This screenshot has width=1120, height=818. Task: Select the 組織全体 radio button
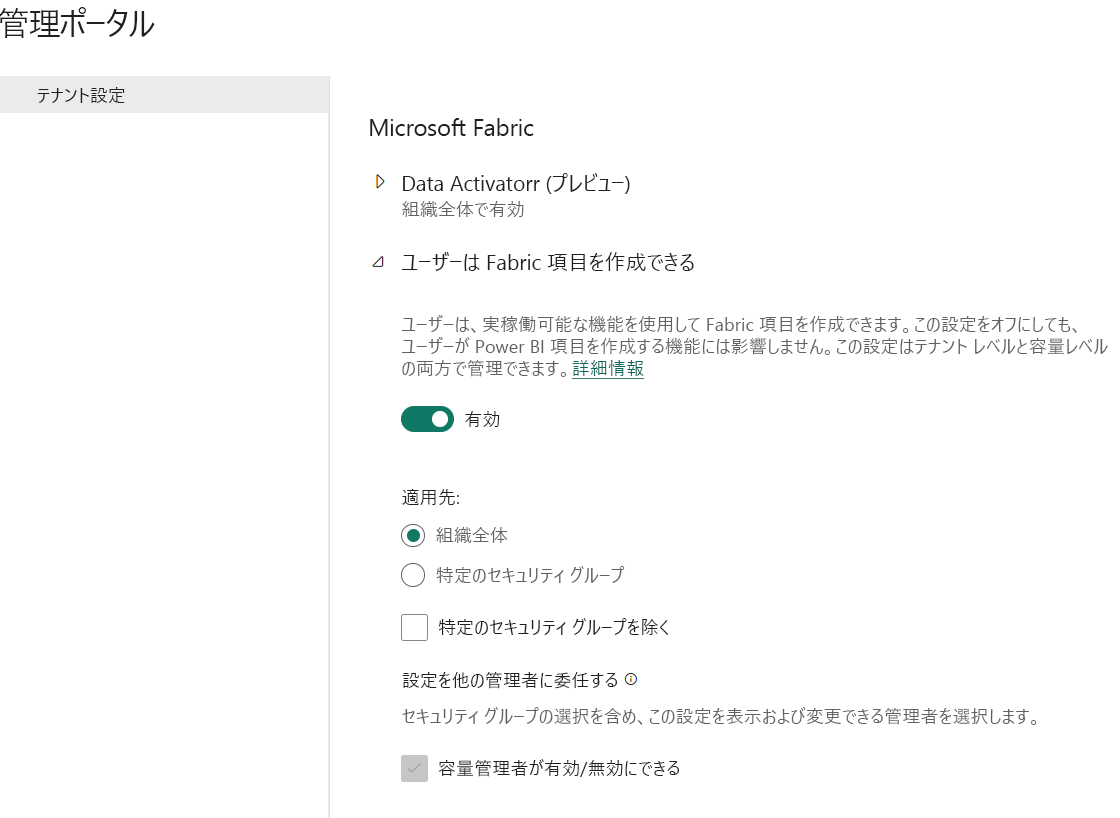click(413, 535)
